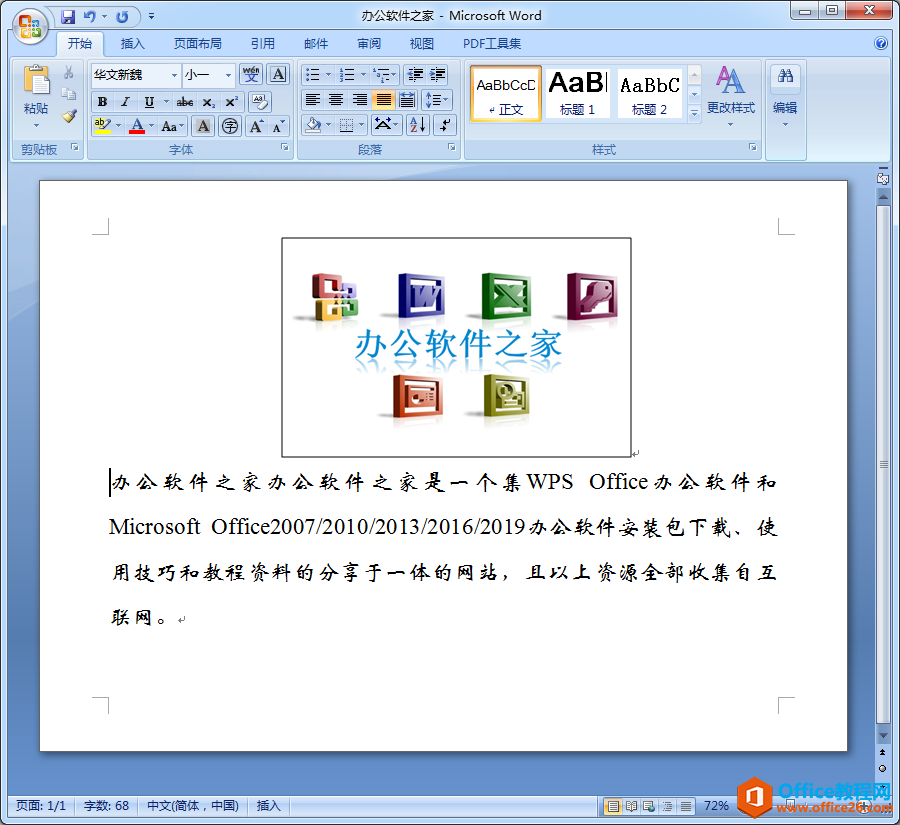Click the 字数: 68 word count
The image size is (900, 825).
pyautogui.click(x=106, y=805)
